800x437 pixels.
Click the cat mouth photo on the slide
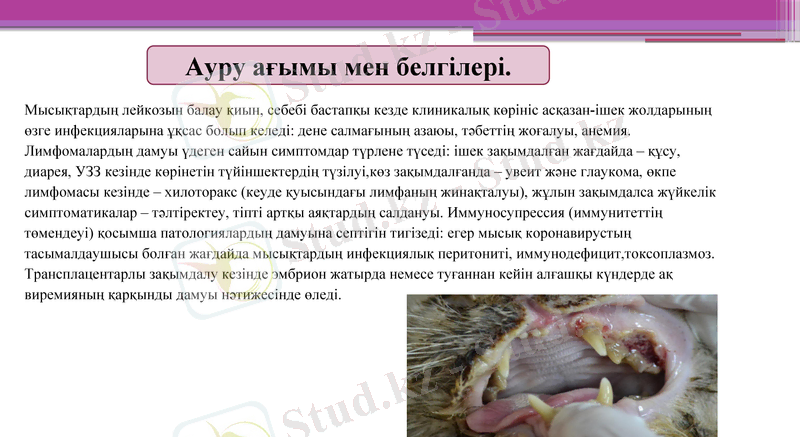coord(562,366)
